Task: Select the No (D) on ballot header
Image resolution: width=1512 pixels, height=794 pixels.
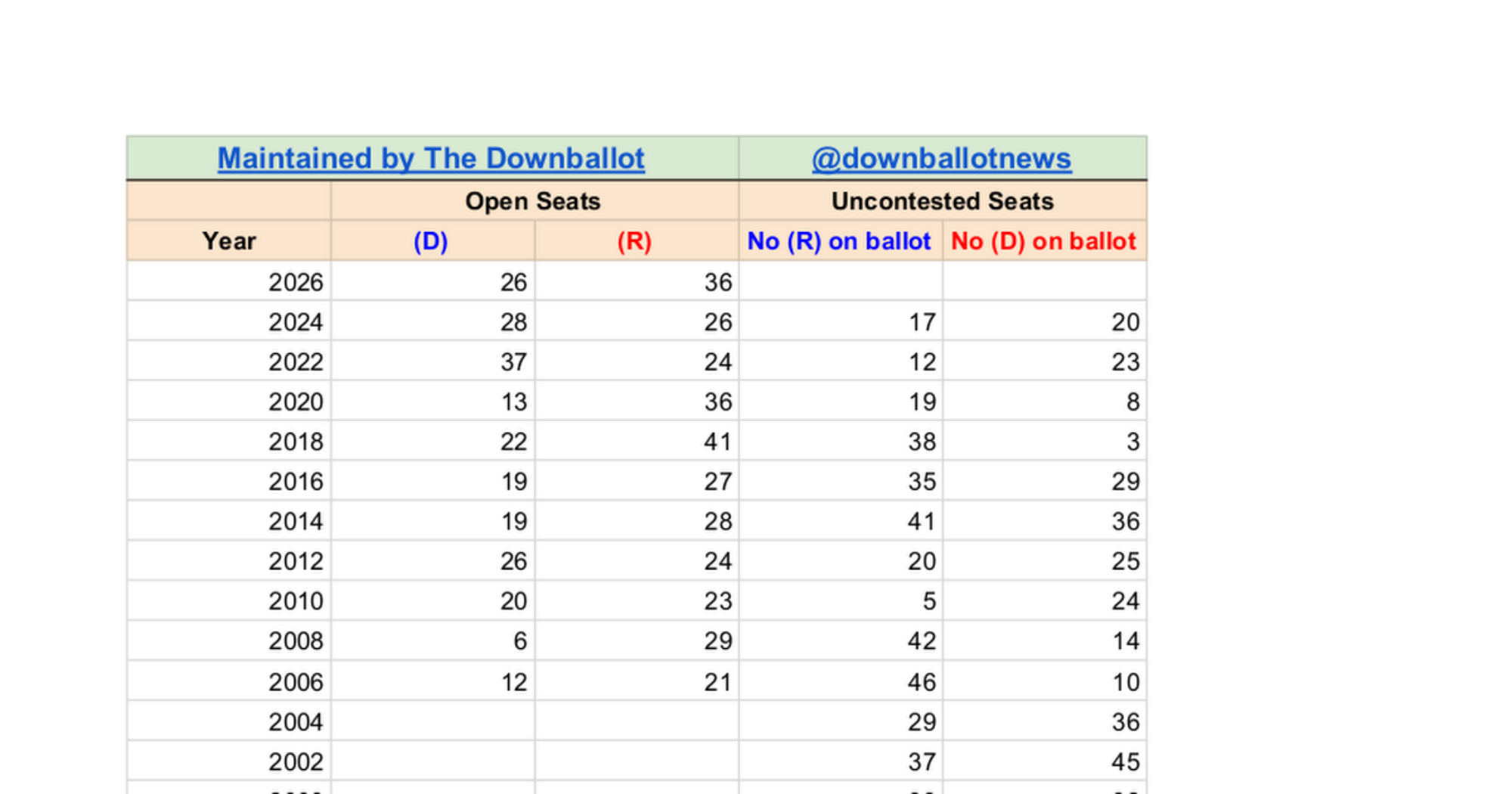Action: pos(1043,241)
